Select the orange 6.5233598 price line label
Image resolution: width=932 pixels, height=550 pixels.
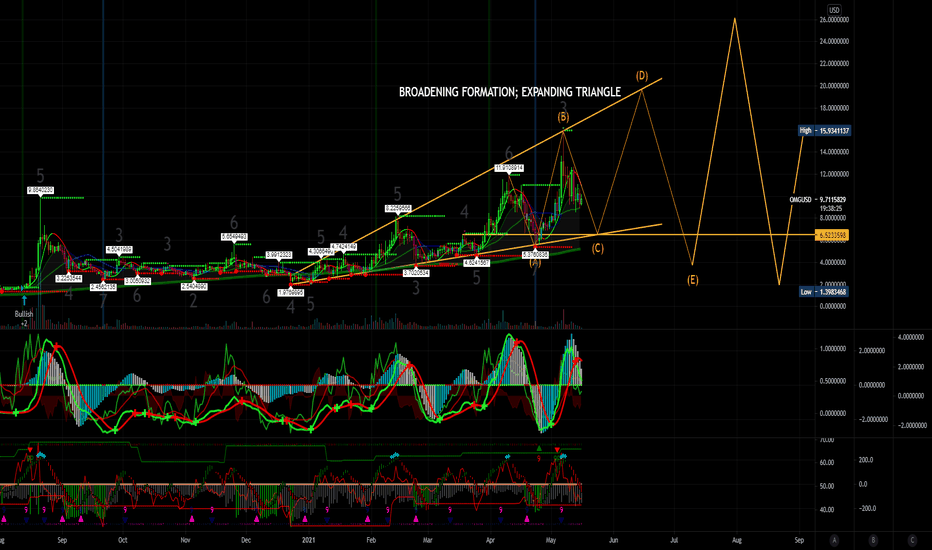[832, 235]
